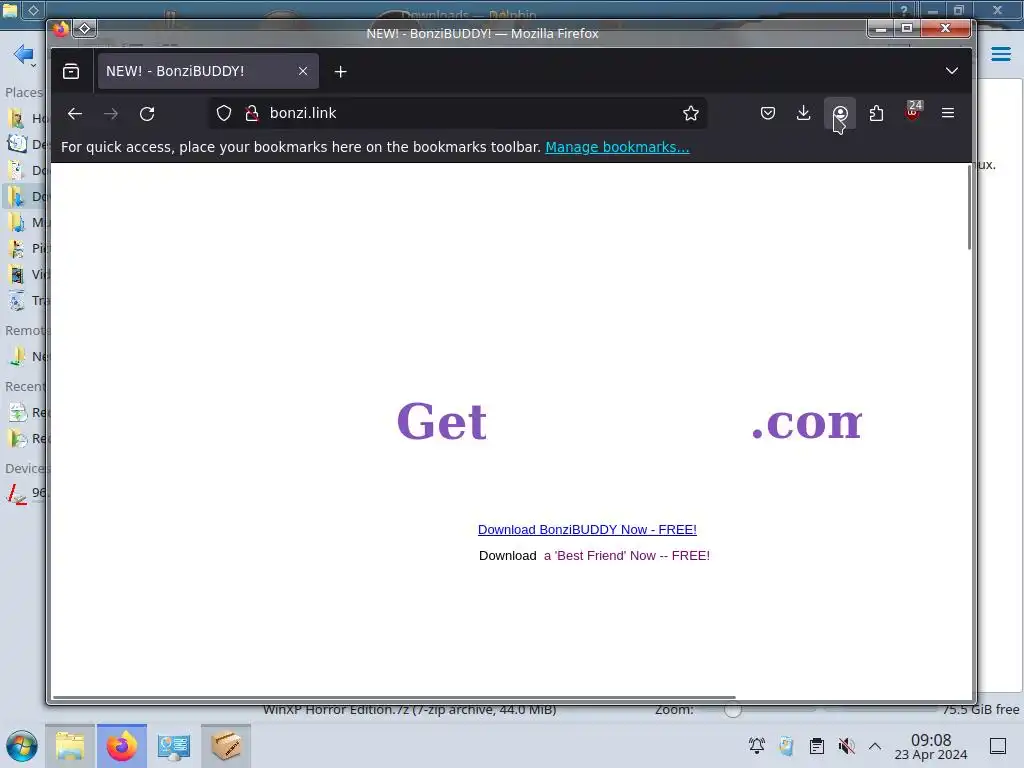This screenshot has height=768, width=1024.
Task: Click the vertical page scrollbar
Action: pos(969,208)
